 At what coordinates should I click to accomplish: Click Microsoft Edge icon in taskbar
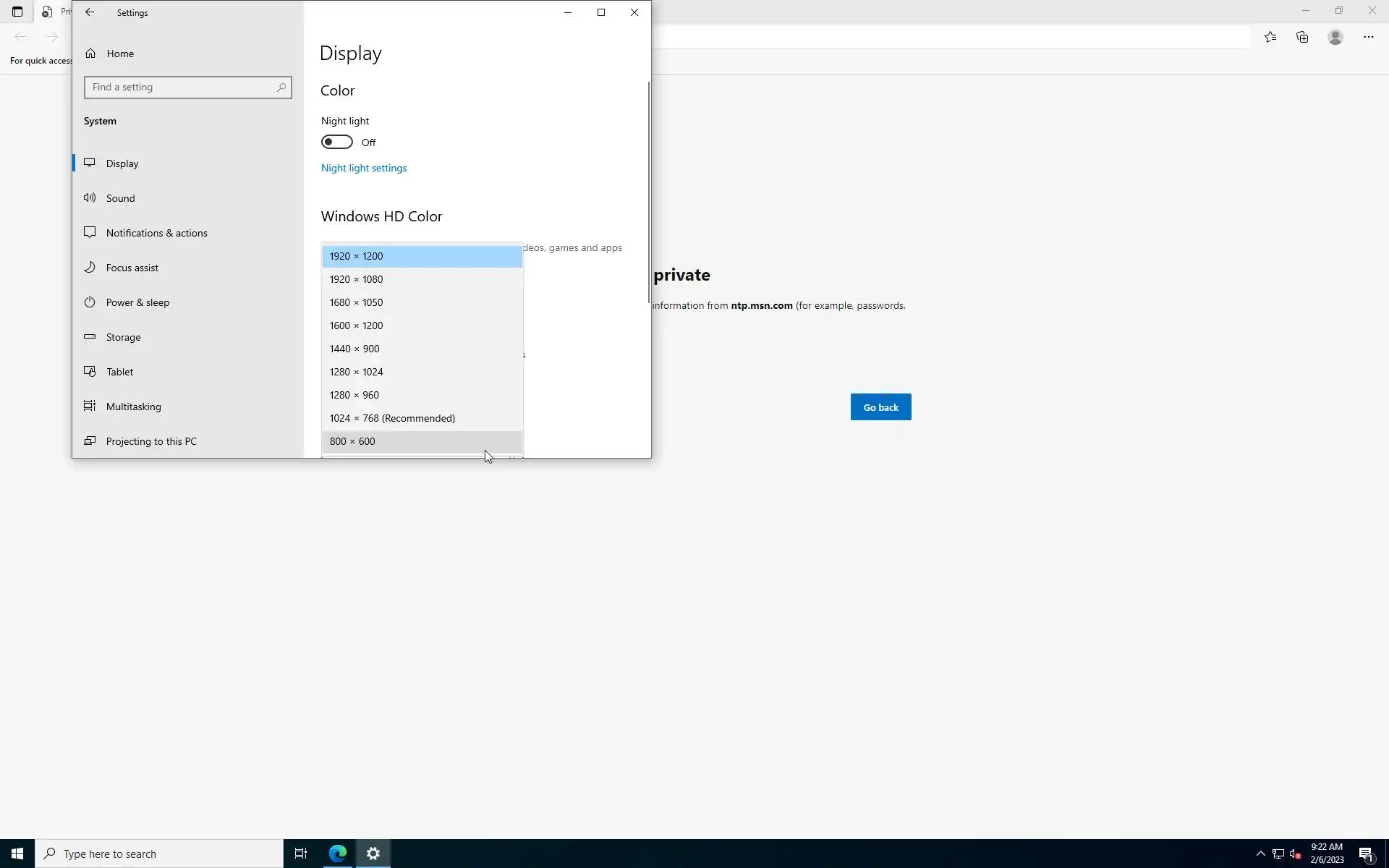(338, 854)
